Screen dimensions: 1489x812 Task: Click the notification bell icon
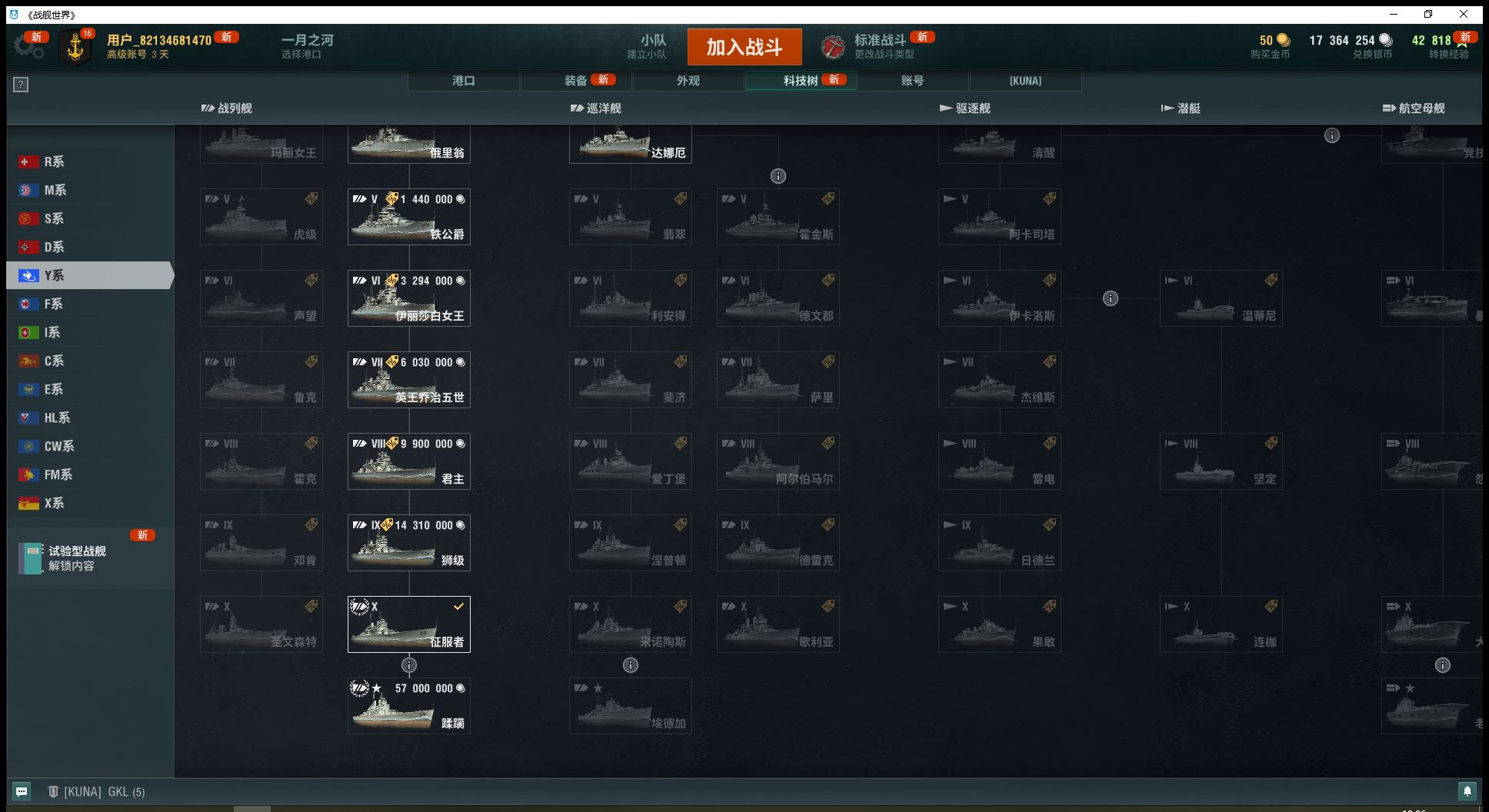pyautogui.click(x=1467, y=790)
